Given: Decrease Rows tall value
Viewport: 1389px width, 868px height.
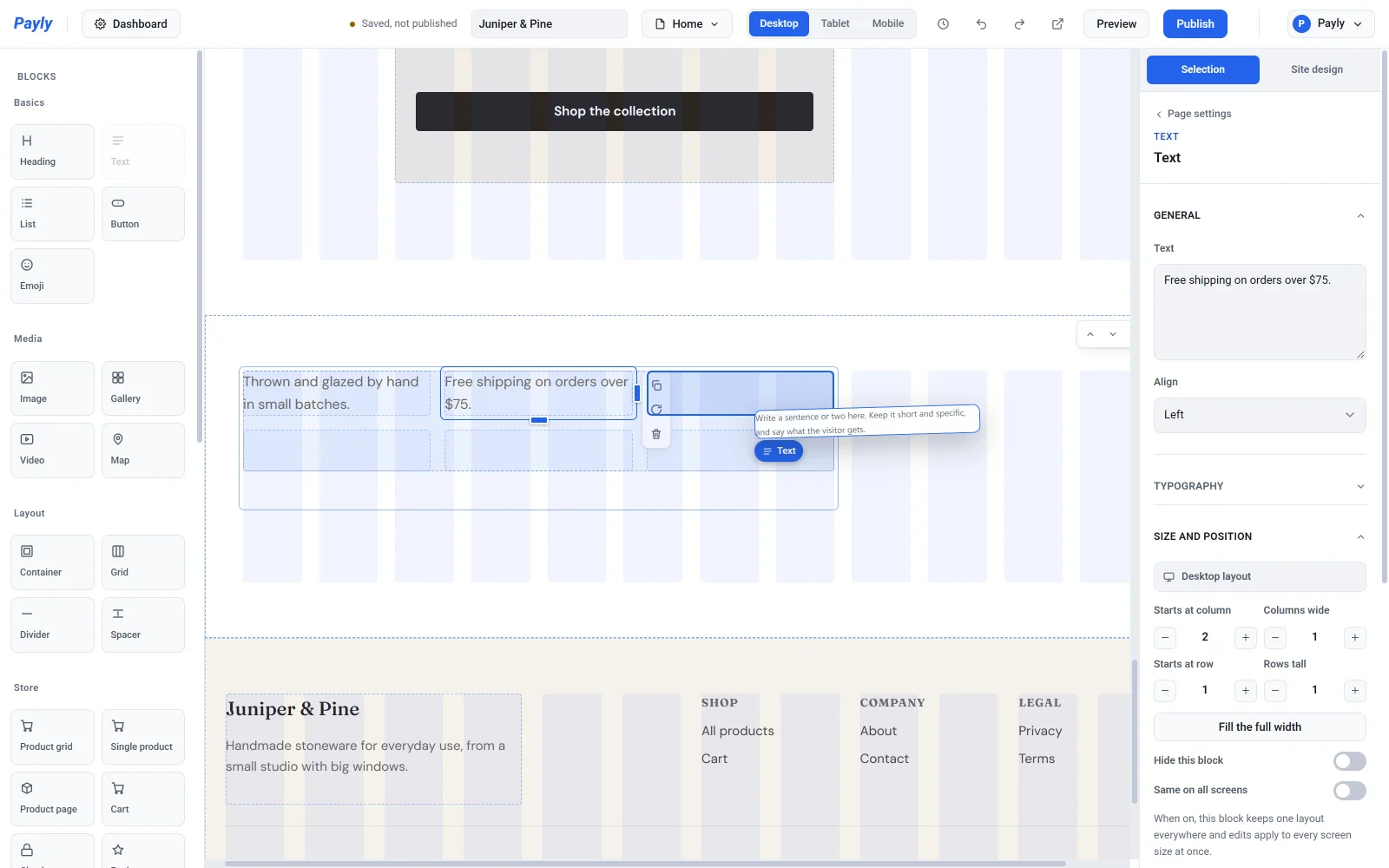Looking at the screenshot, I should point(1275,691).
